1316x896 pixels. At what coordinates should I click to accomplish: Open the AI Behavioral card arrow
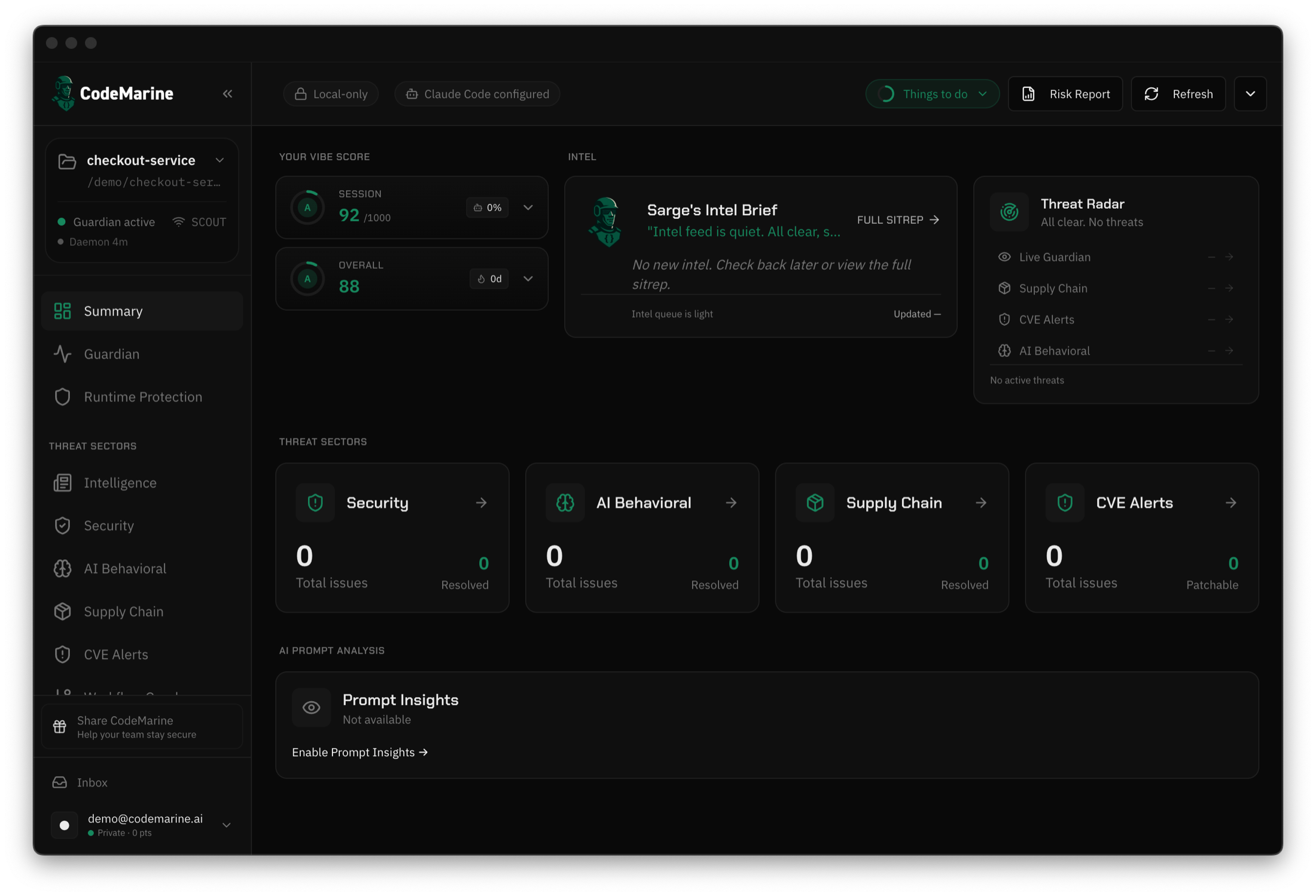point(732,503)
